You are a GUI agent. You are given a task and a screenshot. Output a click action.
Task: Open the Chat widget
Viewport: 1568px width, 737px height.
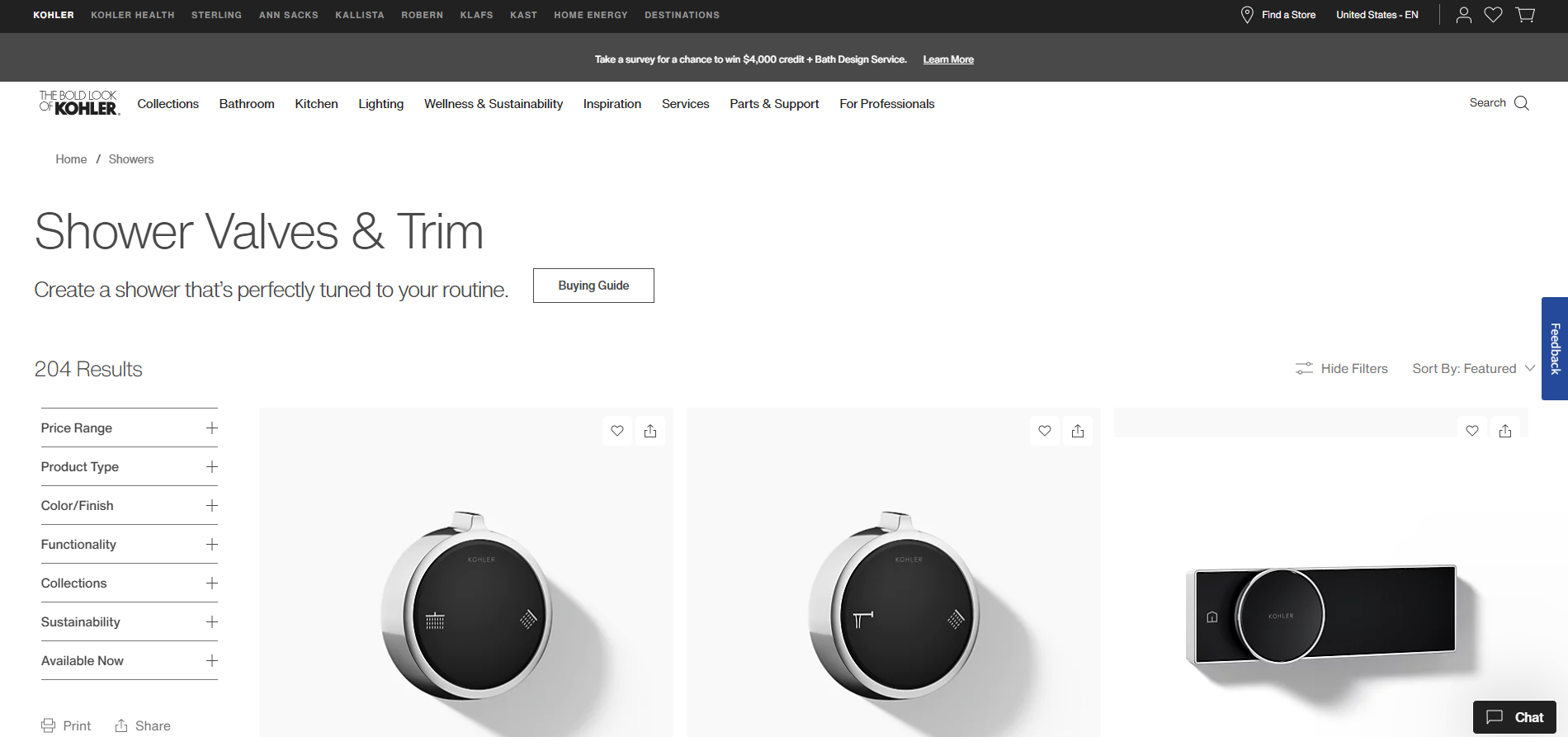click(1514, 717)
